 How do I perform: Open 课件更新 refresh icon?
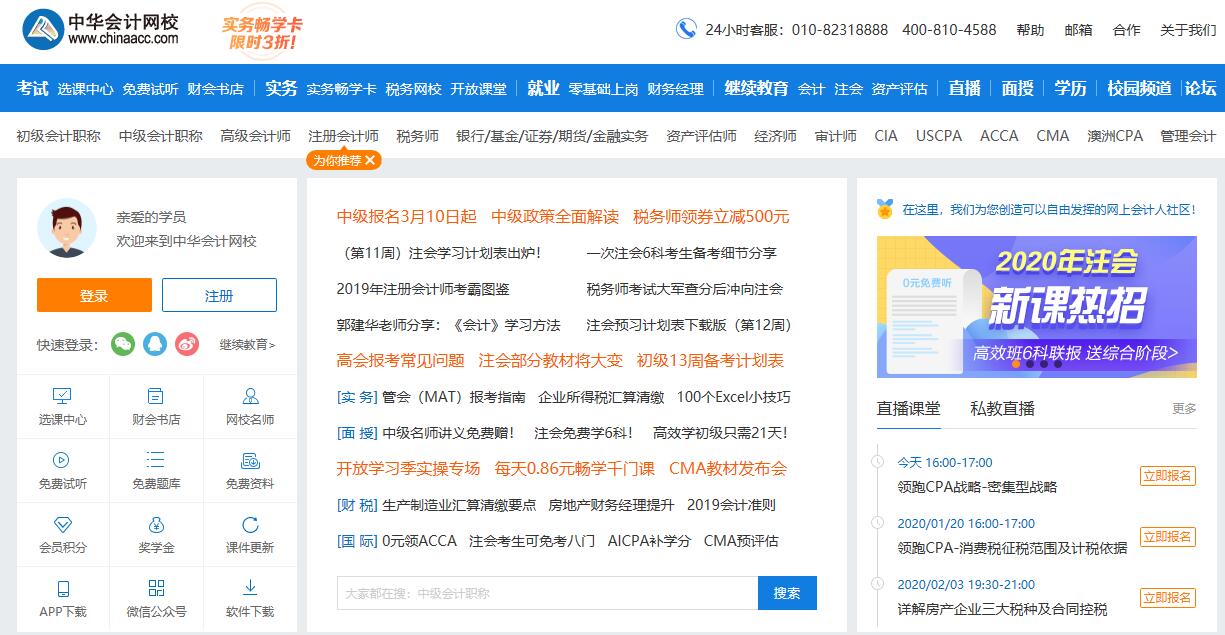pos(250,524)
